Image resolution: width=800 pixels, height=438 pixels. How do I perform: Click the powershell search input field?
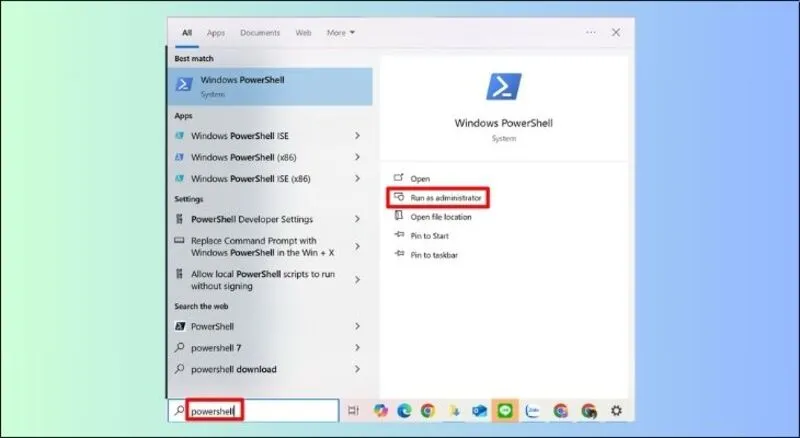pos(254,410)
